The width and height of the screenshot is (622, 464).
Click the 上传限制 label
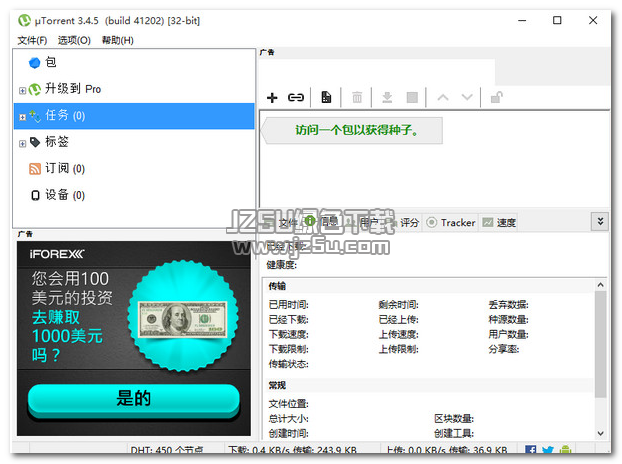coord(398,349)
